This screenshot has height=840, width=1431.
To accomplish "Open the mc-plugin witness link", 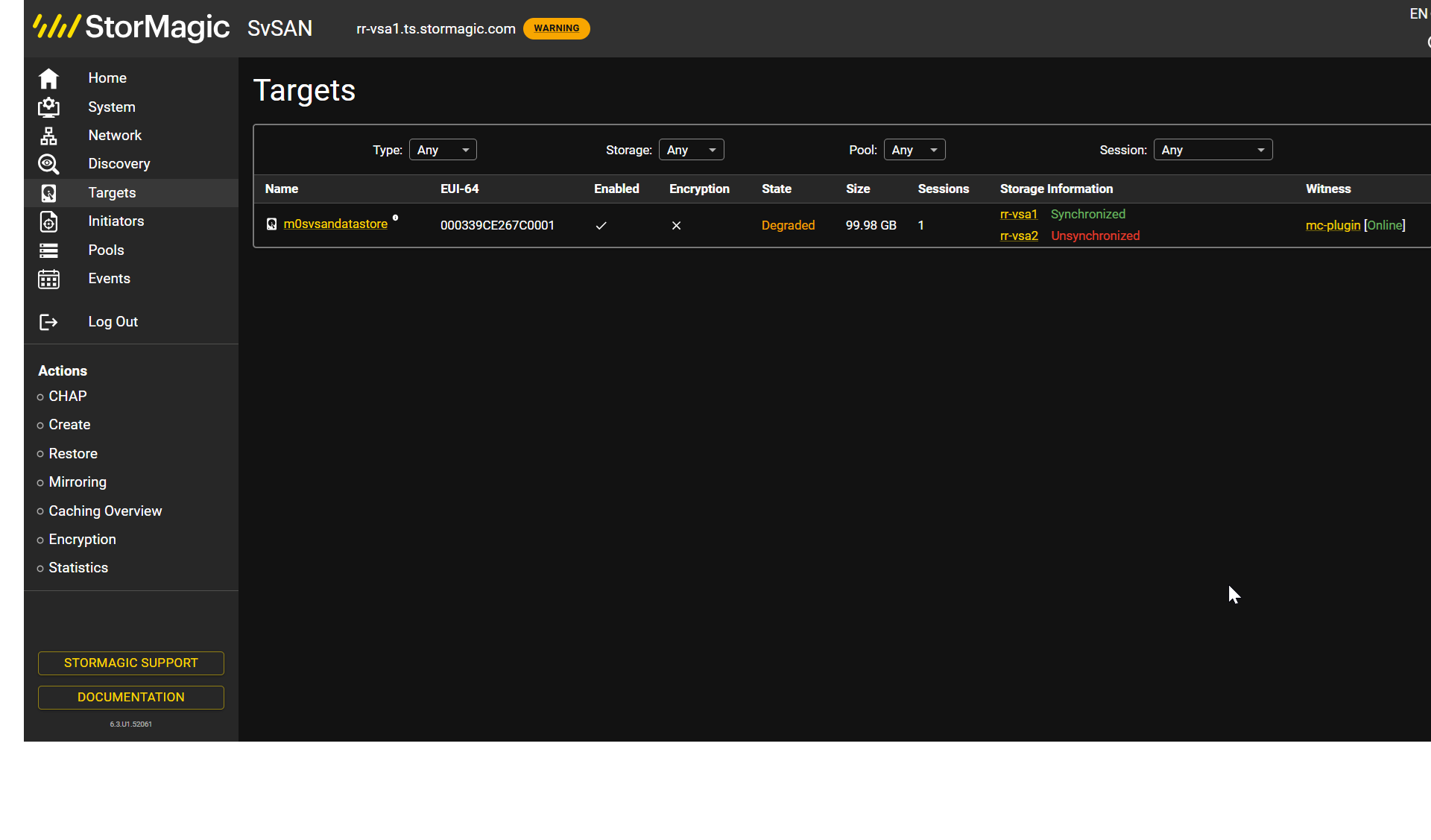I will click(x=1333, y=225).
